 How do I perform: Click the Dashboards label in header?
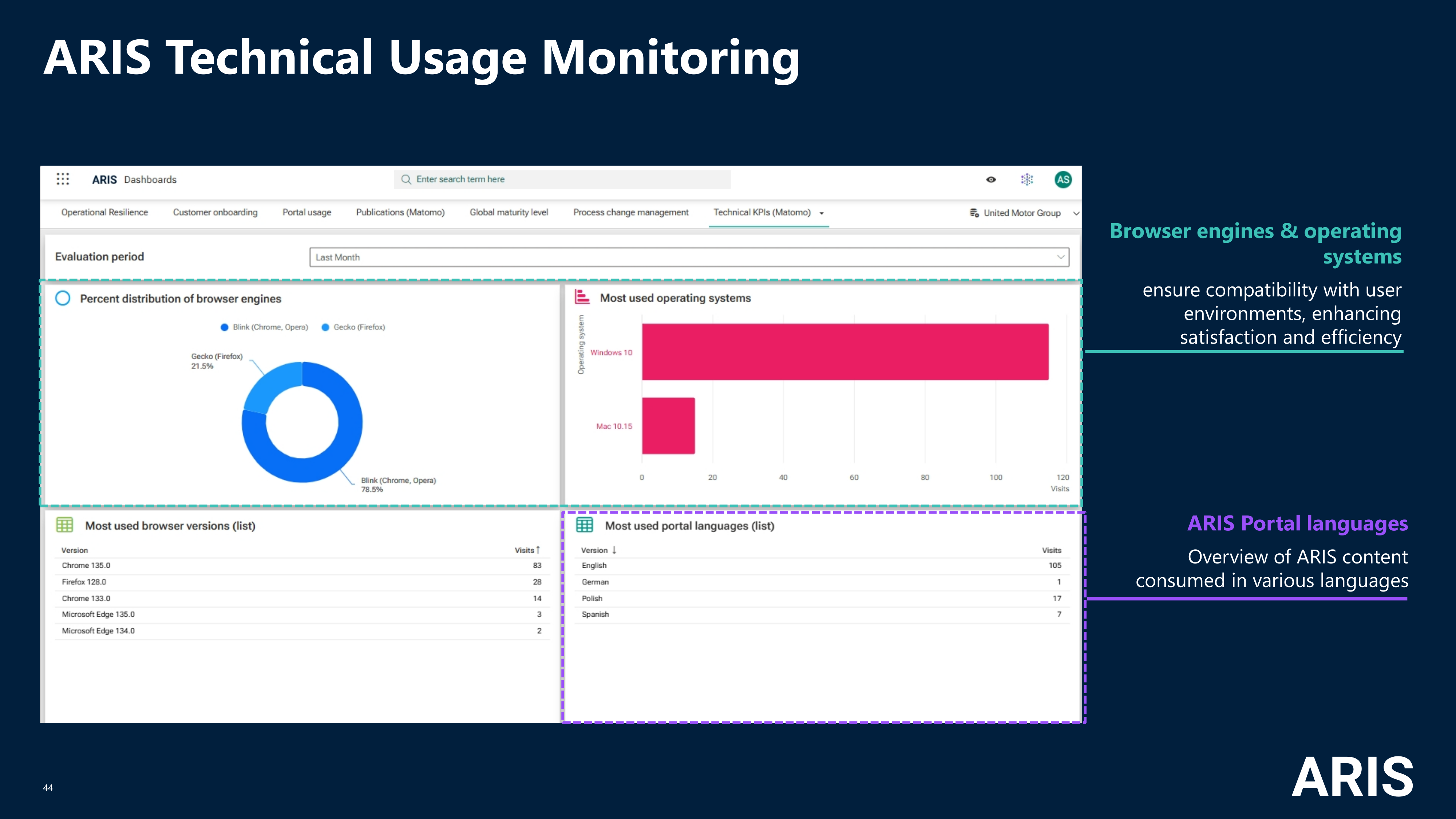[x=150, y=180]
